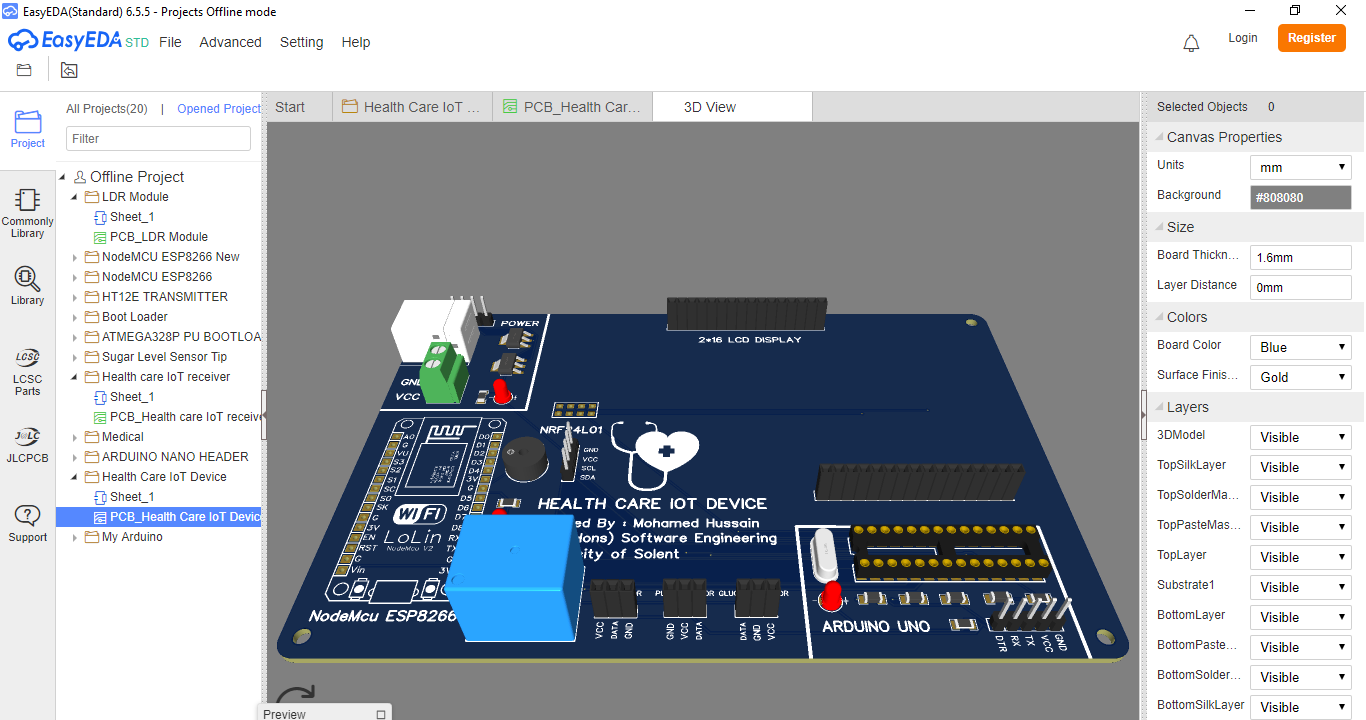This screenshot has height=720, width=1366.
Task: Open the Advanced menu
Action: click(x=230, y=42)
